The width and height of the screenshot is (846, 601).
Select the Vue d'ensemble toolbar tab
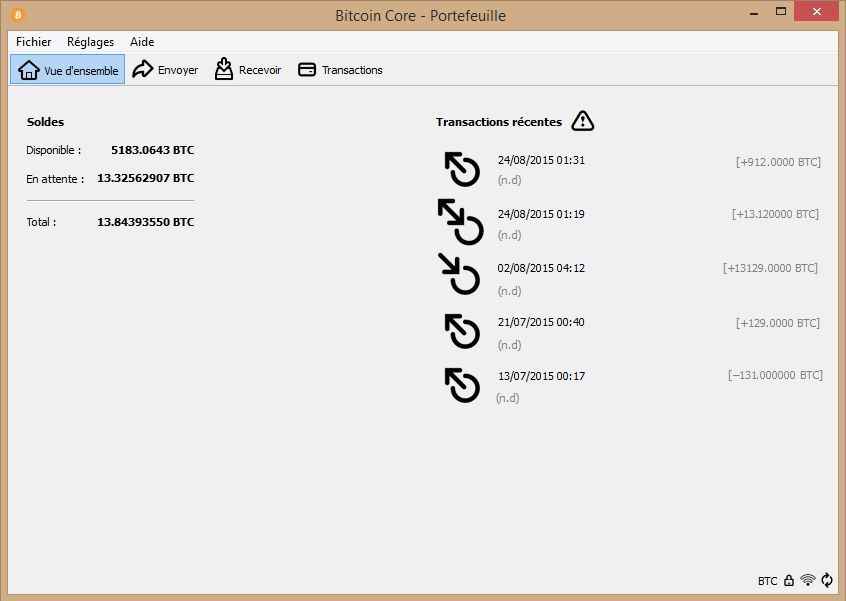tap(68, 70)
